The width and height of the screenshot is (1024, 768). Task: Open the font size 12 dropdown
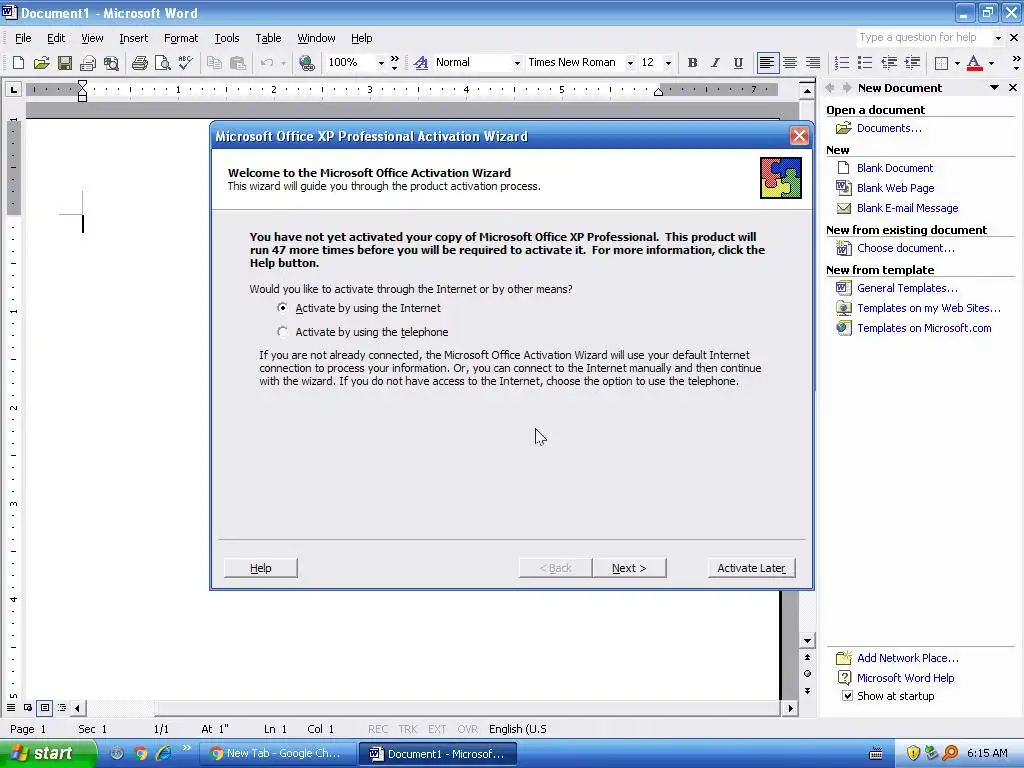coord(667,63)
